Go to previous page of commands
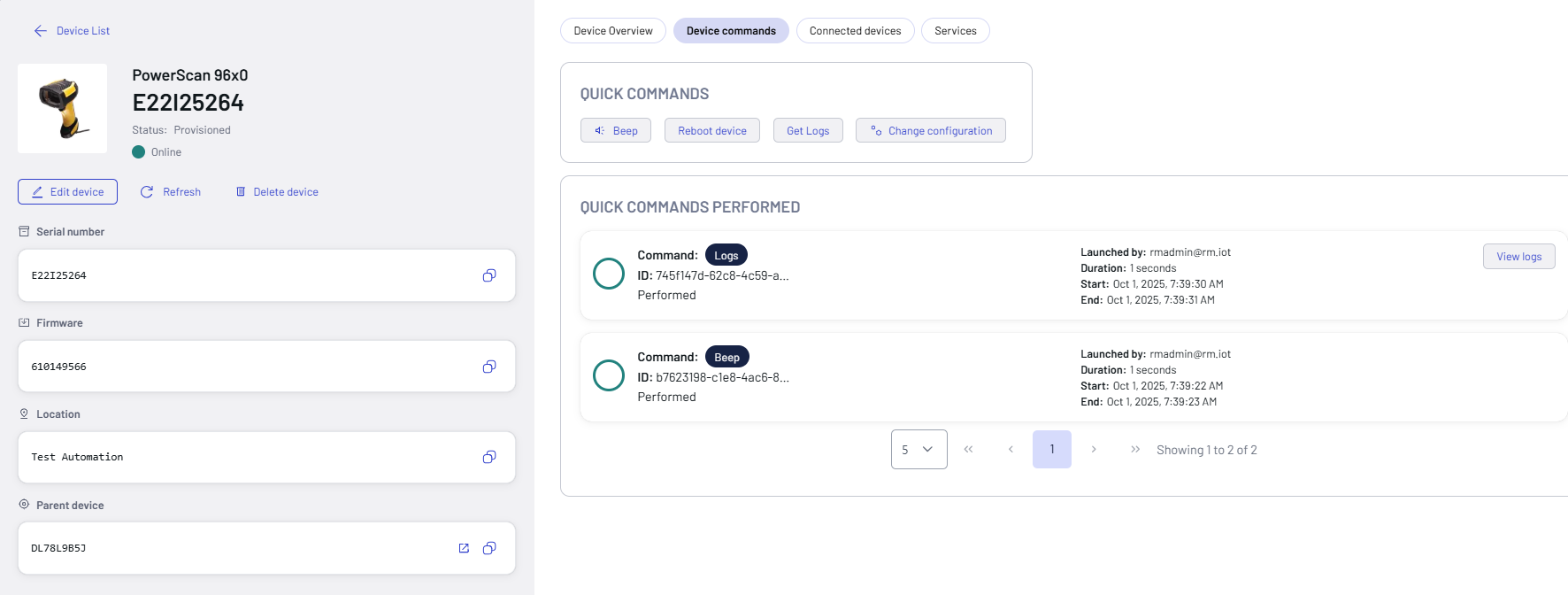The image size is (1568, 595). [1011, 450]
